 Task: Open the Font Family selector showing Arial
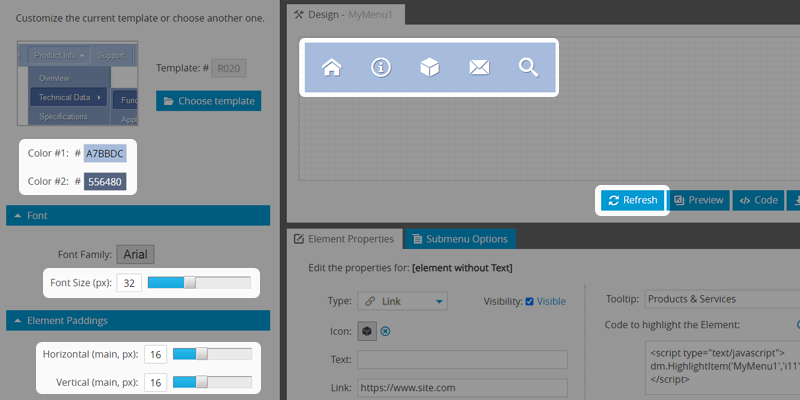pyautogui.click(x=135, y=255)
